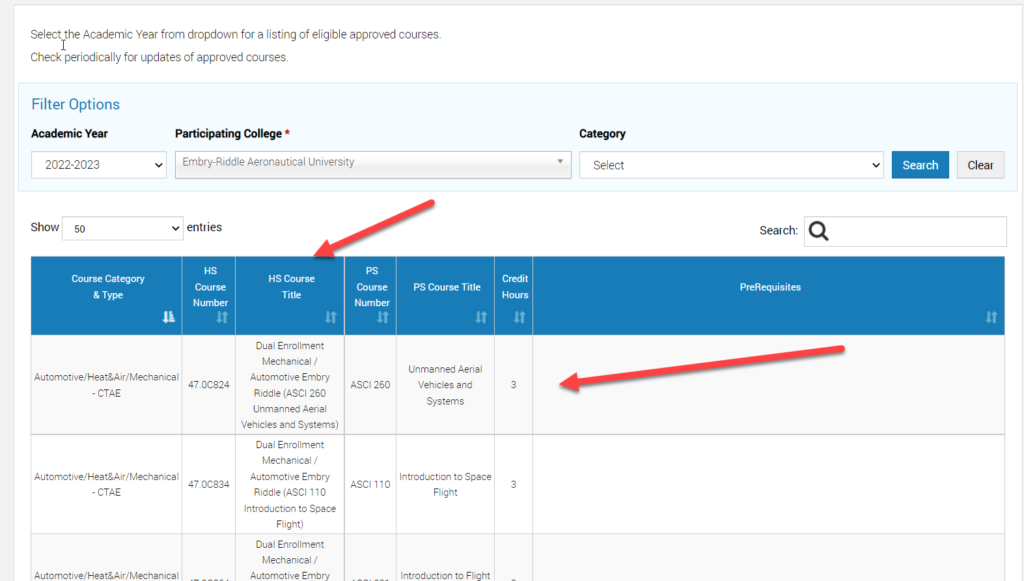Change the Show entries count dropdown
Image resolution: width=1024 pixels, height=581 pixels.
pos(122,229)
